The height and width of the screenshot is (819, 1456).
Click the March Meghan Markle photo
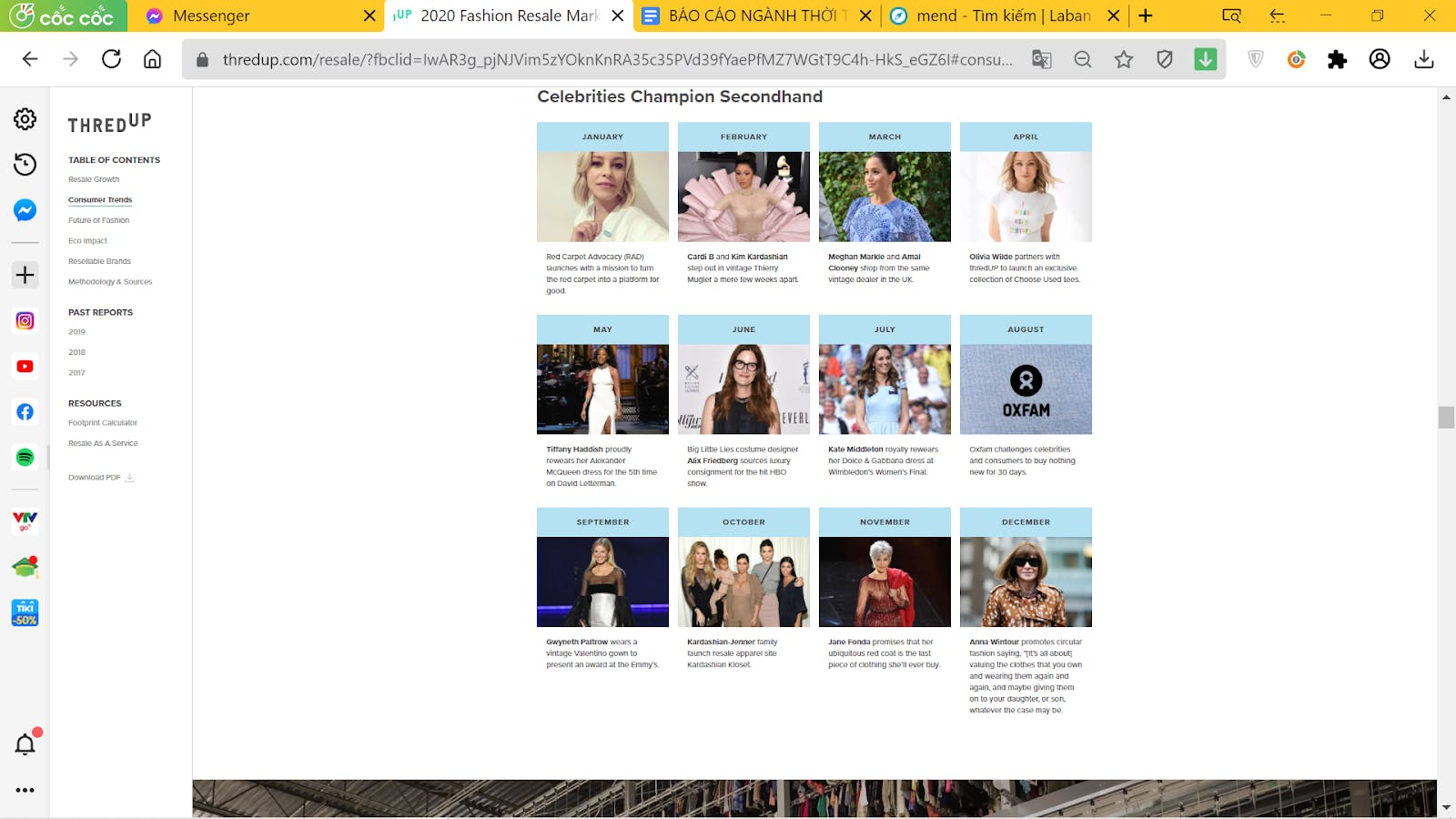885,197
